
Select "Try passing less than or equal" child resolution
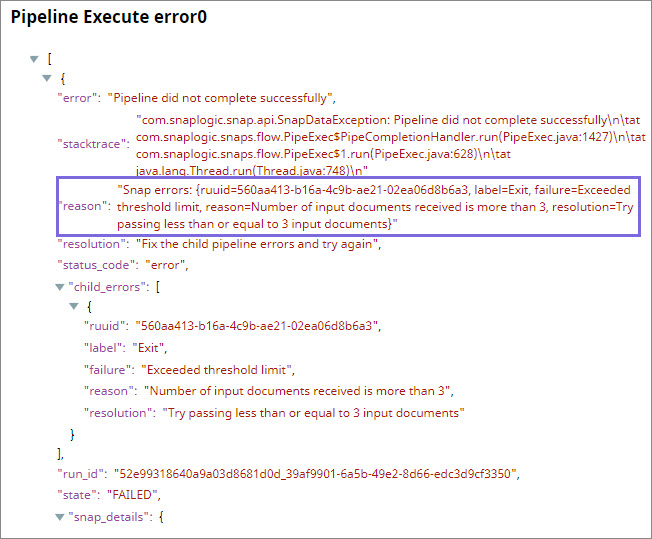tap(308, 412)
